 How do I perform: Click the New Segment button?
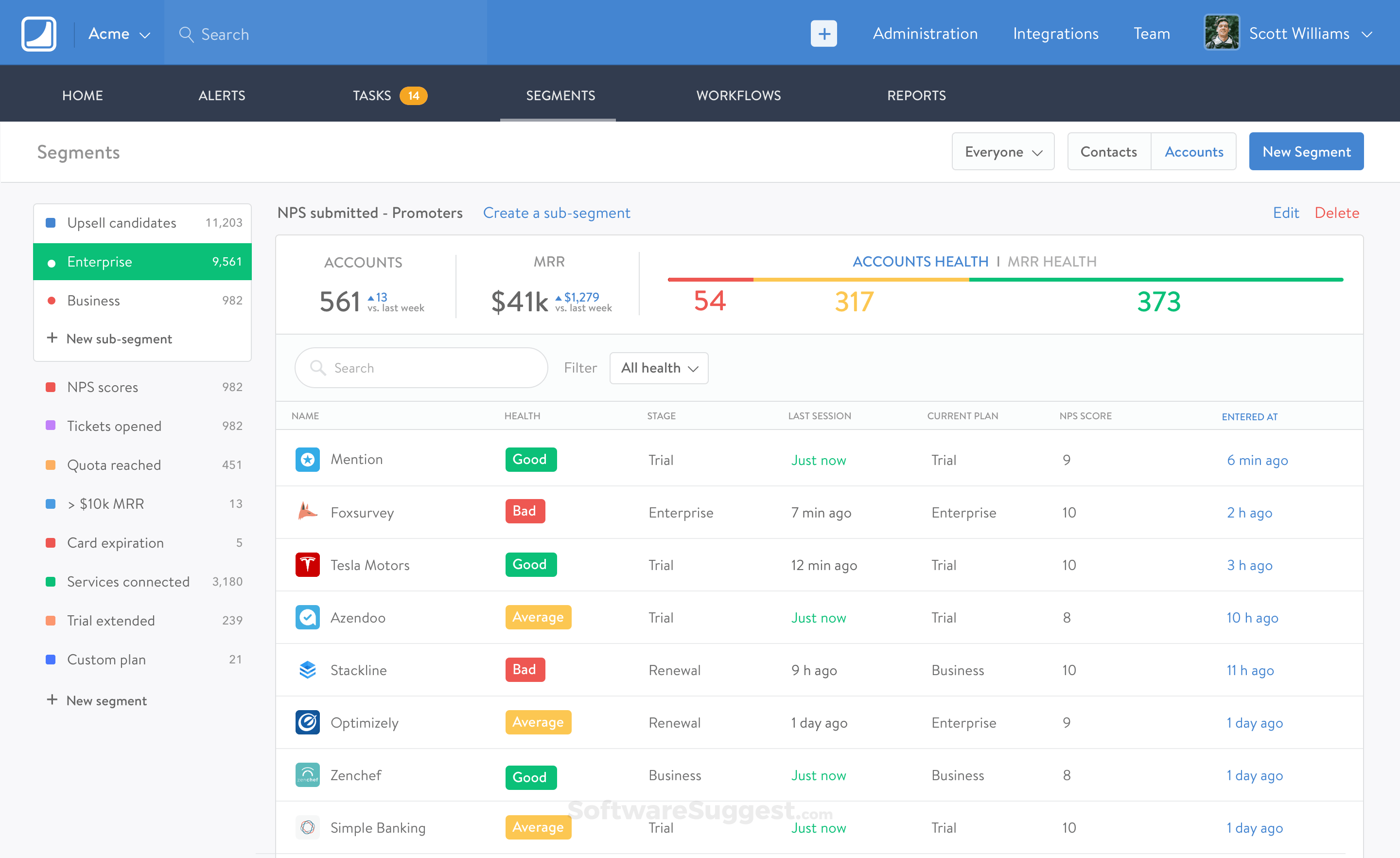[1306, 152]
